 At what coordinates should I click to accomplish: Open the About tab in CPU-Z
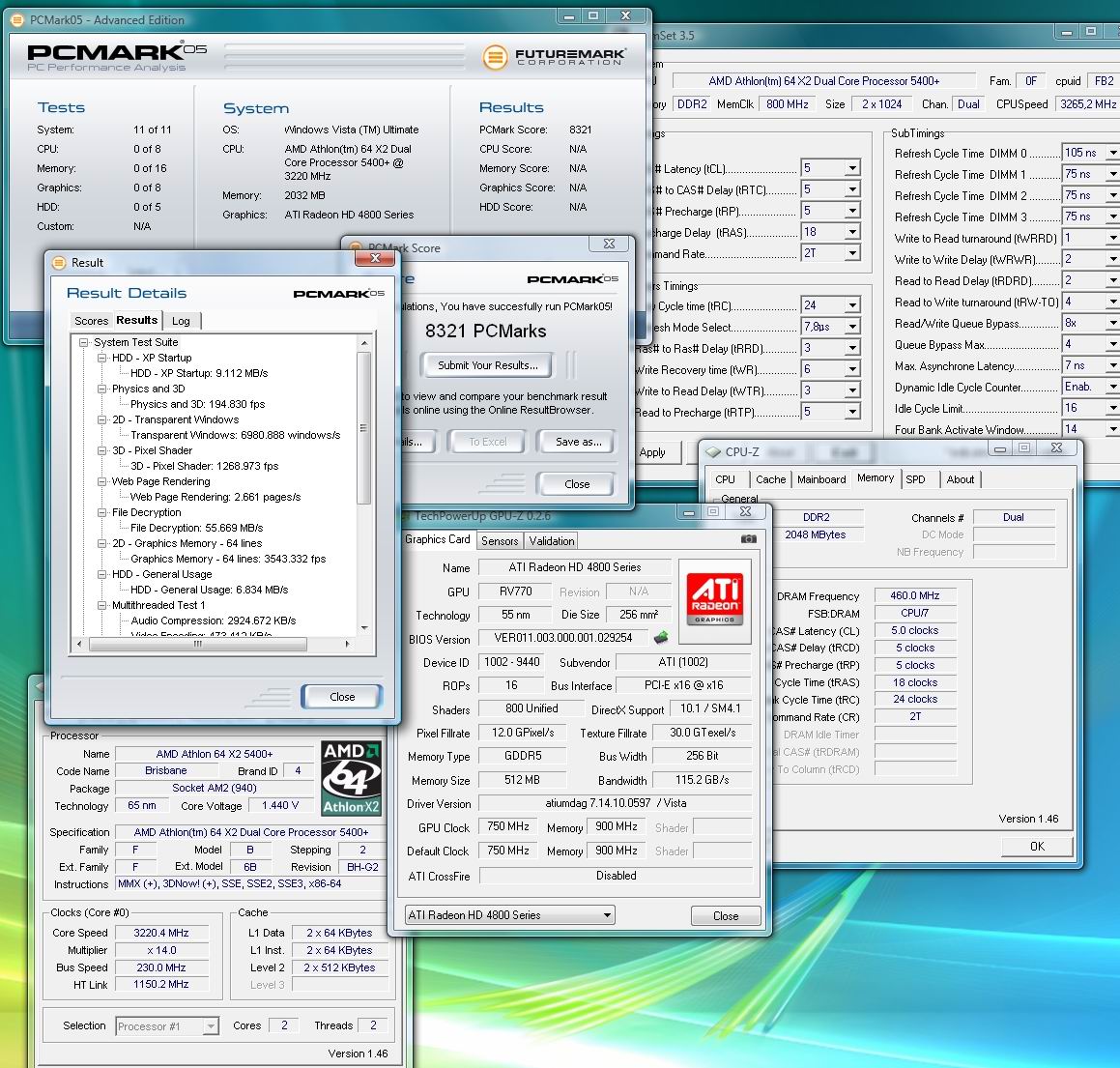(960, 479)
